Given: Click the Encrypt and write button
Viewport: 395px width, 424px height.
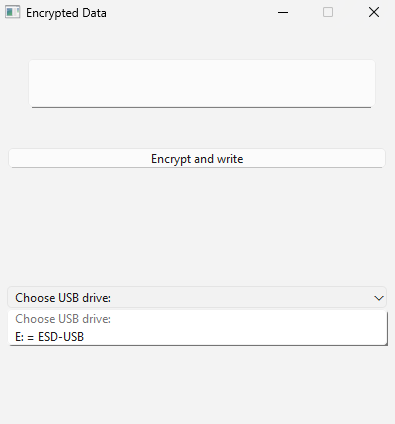Looking at the screenshot, I should tap(197, 159).
